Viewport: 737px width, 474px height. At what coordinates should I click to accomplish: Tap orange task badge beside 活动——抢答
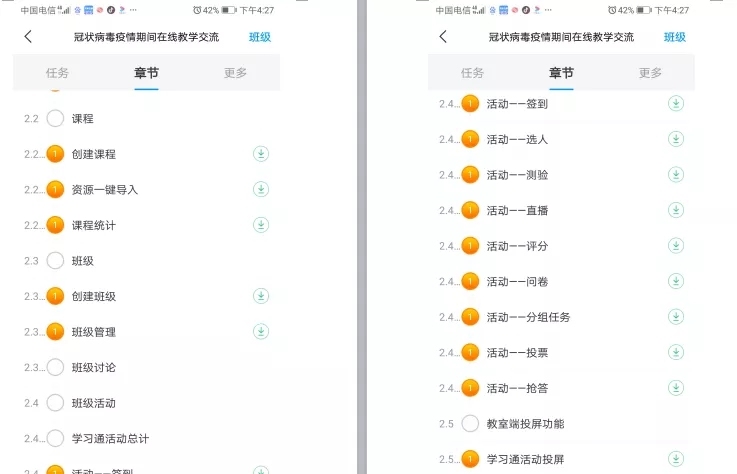pyautogui.click(x=470, y=388)
